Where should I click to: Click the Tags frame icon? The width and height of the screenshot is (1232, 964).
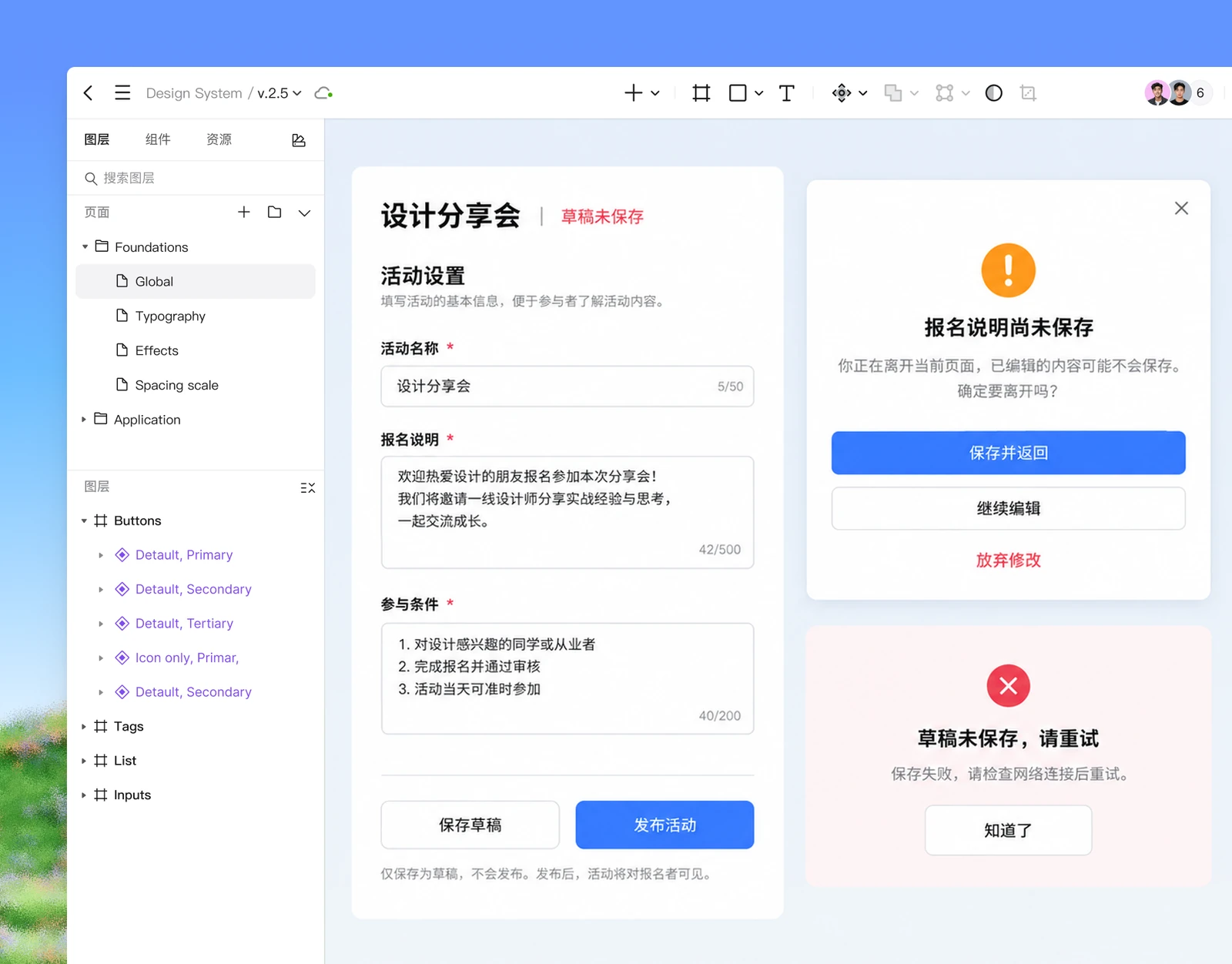click(101, 727)
